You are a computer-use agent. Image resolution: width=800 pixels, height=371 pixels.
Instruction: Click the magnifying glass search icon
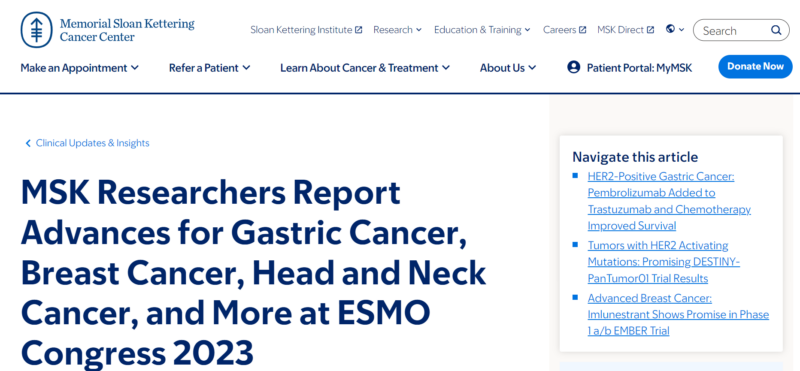[x=776, y=30]
